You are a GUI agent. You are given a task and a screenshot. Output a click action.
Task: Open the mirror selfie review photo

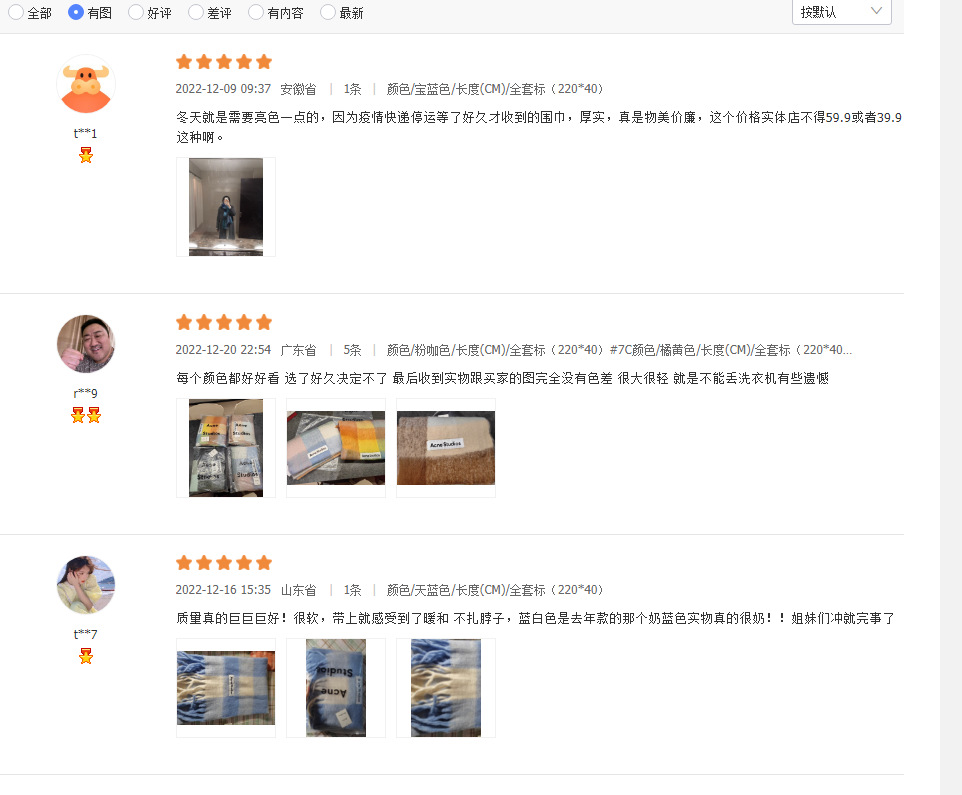226,207
